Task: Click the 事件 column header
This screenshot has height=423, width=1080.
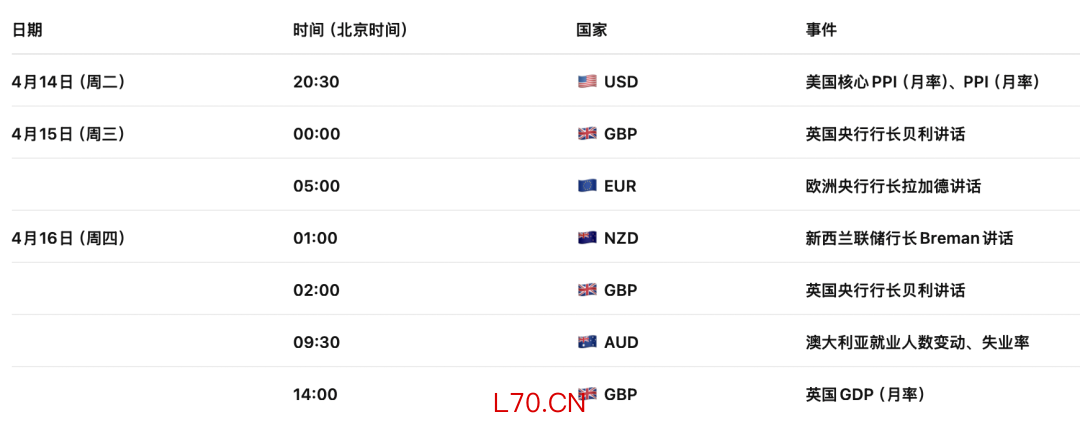Action: click(x=821, y=30)
